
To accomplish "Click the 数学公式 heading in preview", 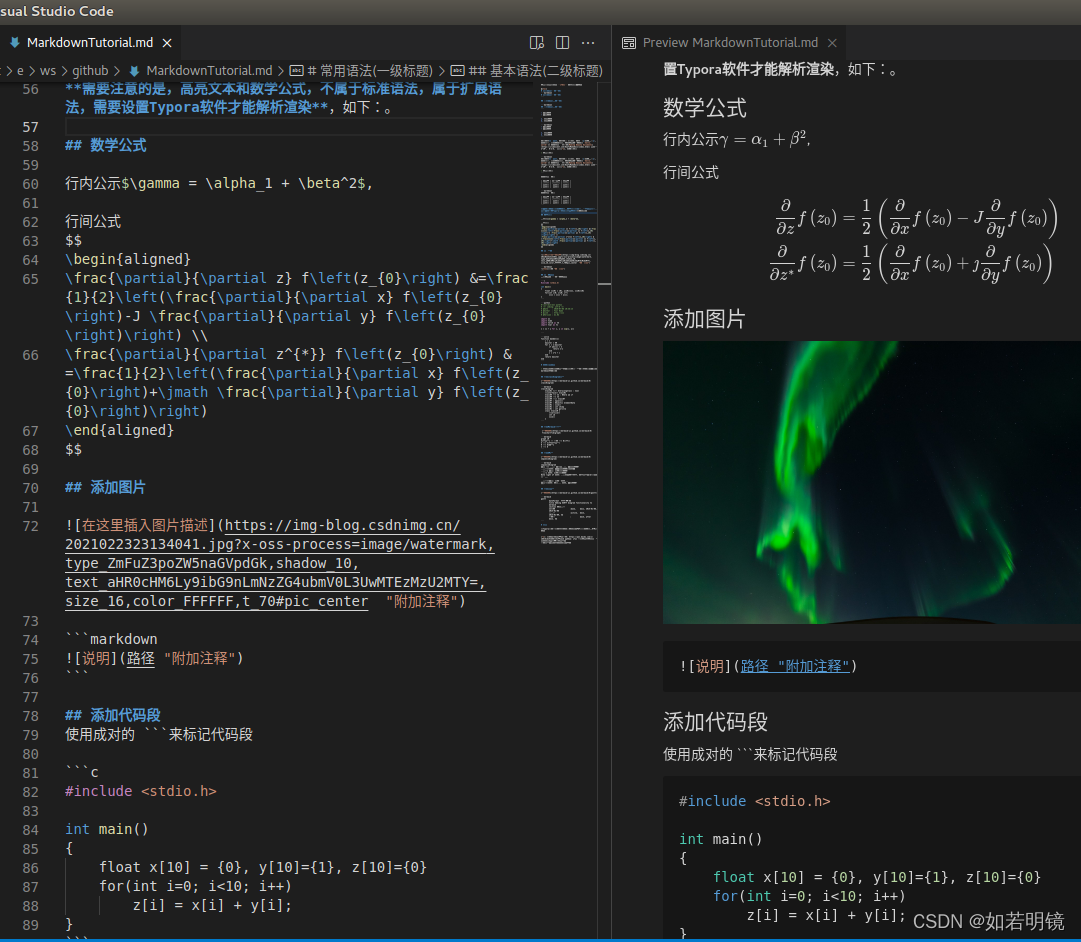I will tap(705, 108).
